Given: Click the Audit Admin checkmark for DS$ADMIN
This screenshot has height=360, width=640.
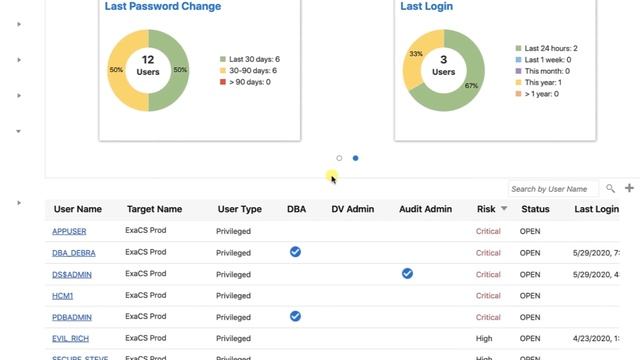Looking at the screenshot, I should pyautogui.click(x=407, y=273).
